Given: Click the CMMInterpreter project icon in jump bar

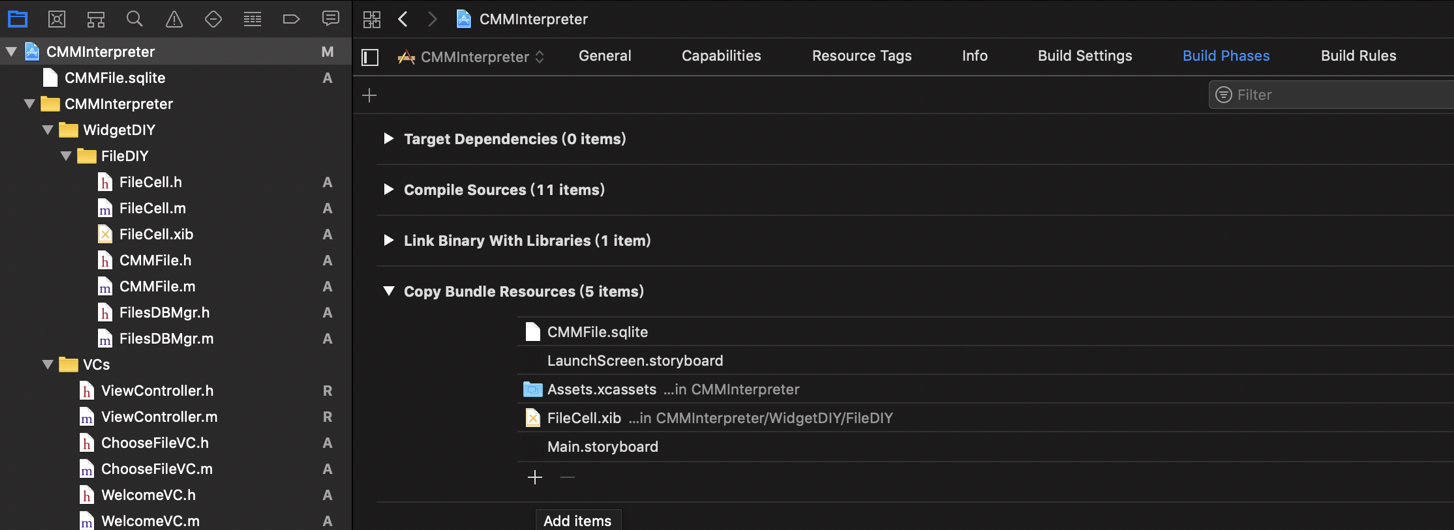Looking at the screenshot, I should click(x=464, y=19).
